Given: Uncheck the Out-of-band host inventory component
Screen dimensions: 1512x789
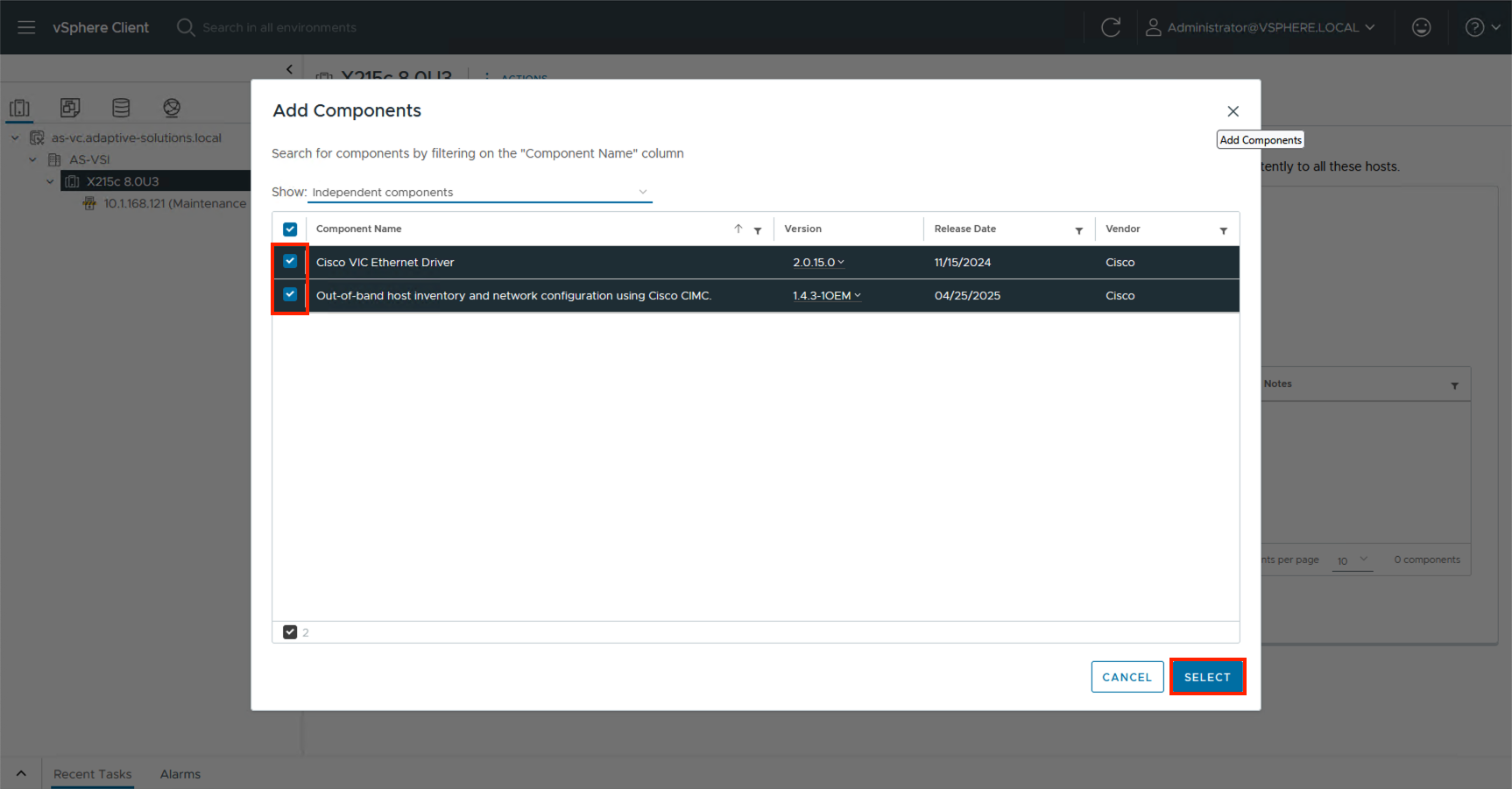Looking at the screenshot, I should click(x=289, y=295).
